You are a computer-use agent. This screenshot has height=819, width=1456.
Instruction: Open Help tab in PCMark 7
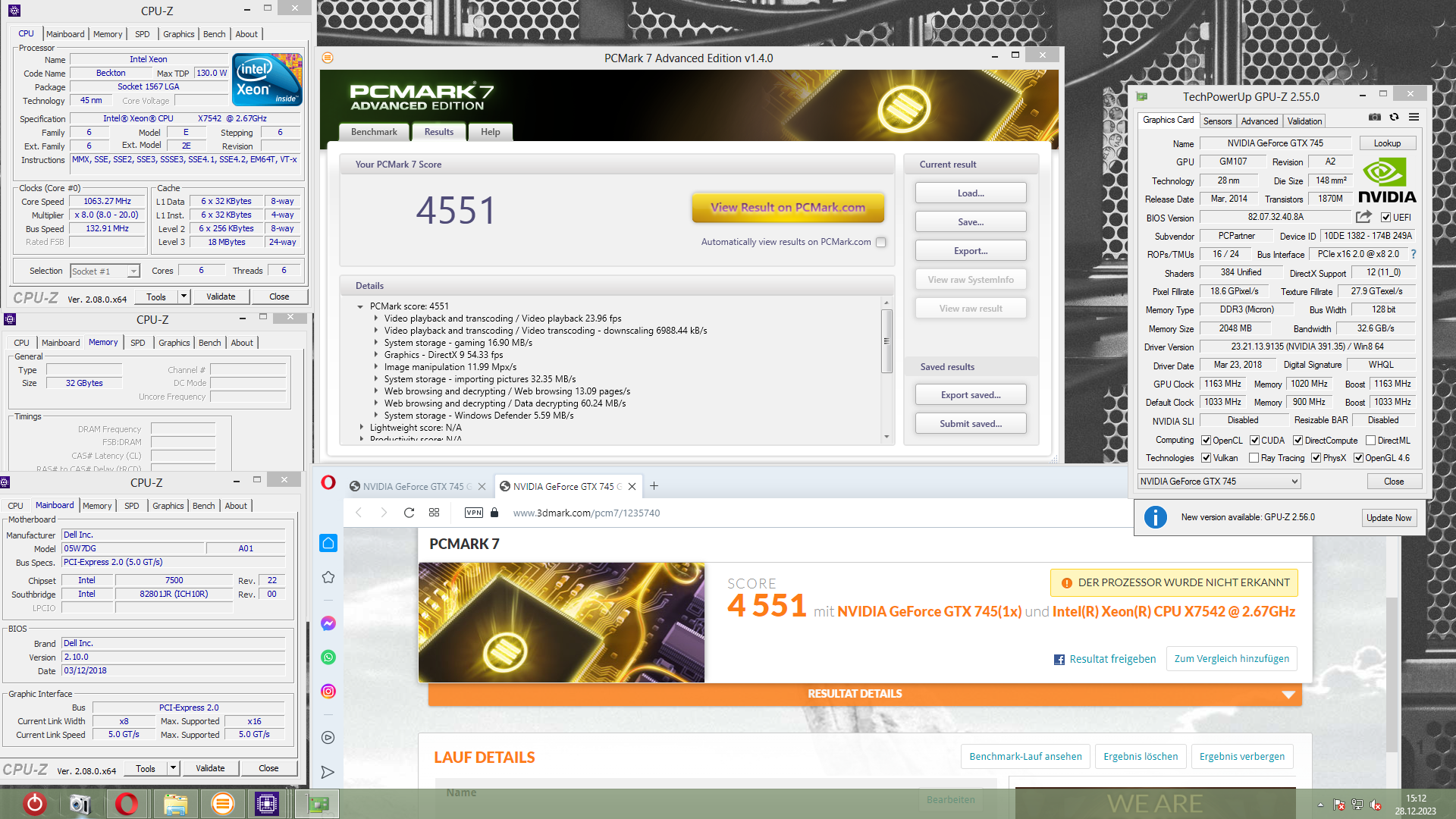coord(491,132)
